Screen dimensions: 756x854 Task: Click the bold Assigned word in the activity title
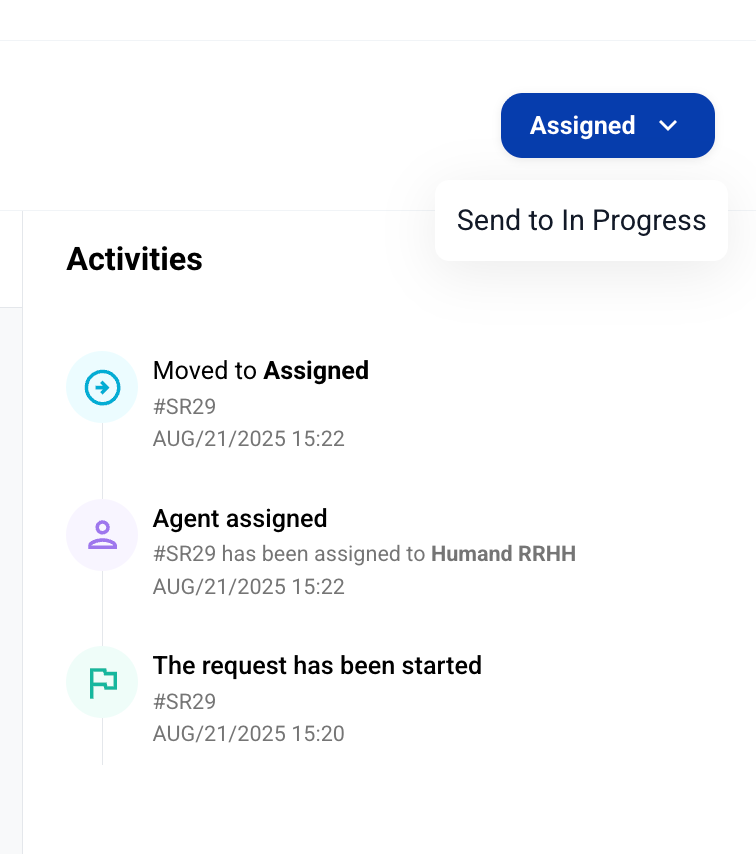tap(316, 371)
